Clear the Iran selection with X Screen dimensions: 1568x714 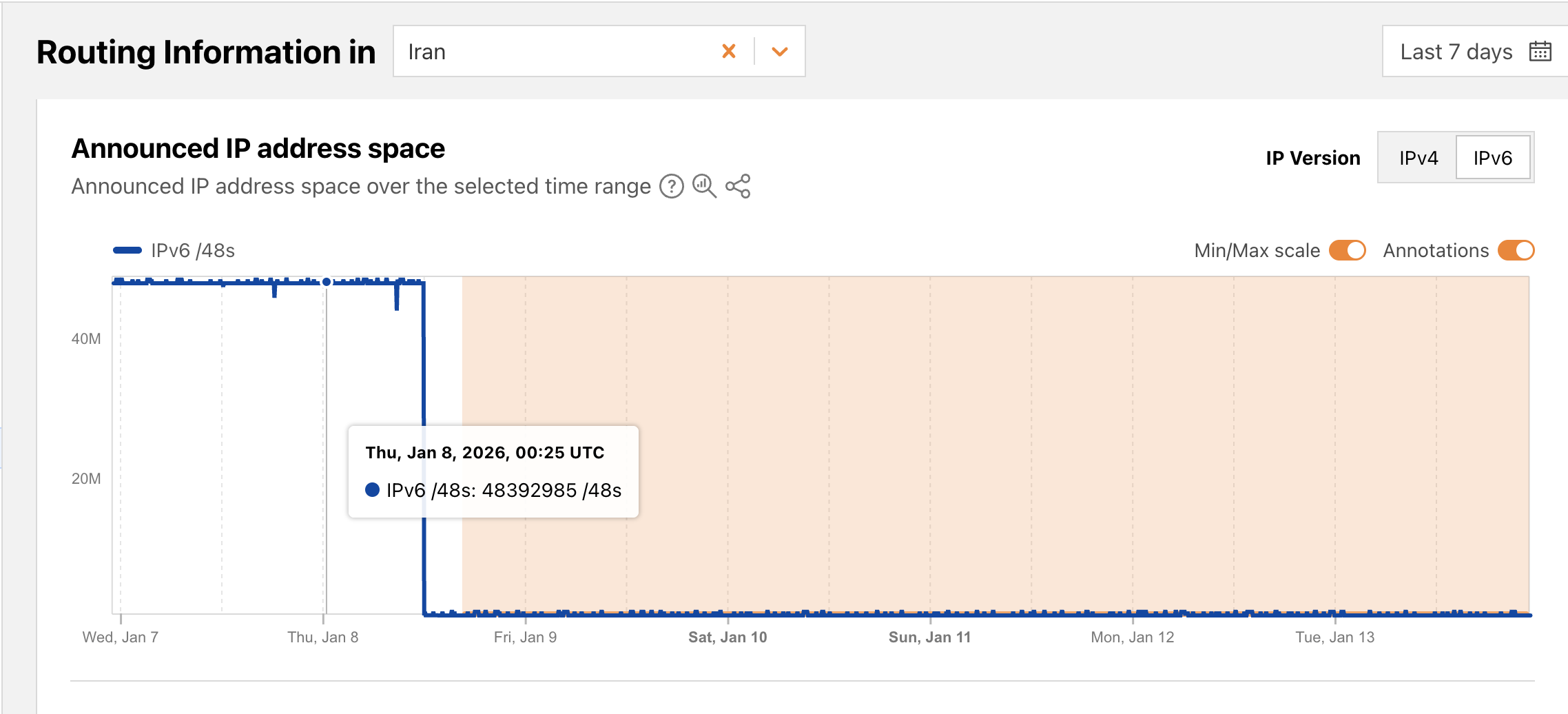[x=728, y=52]
